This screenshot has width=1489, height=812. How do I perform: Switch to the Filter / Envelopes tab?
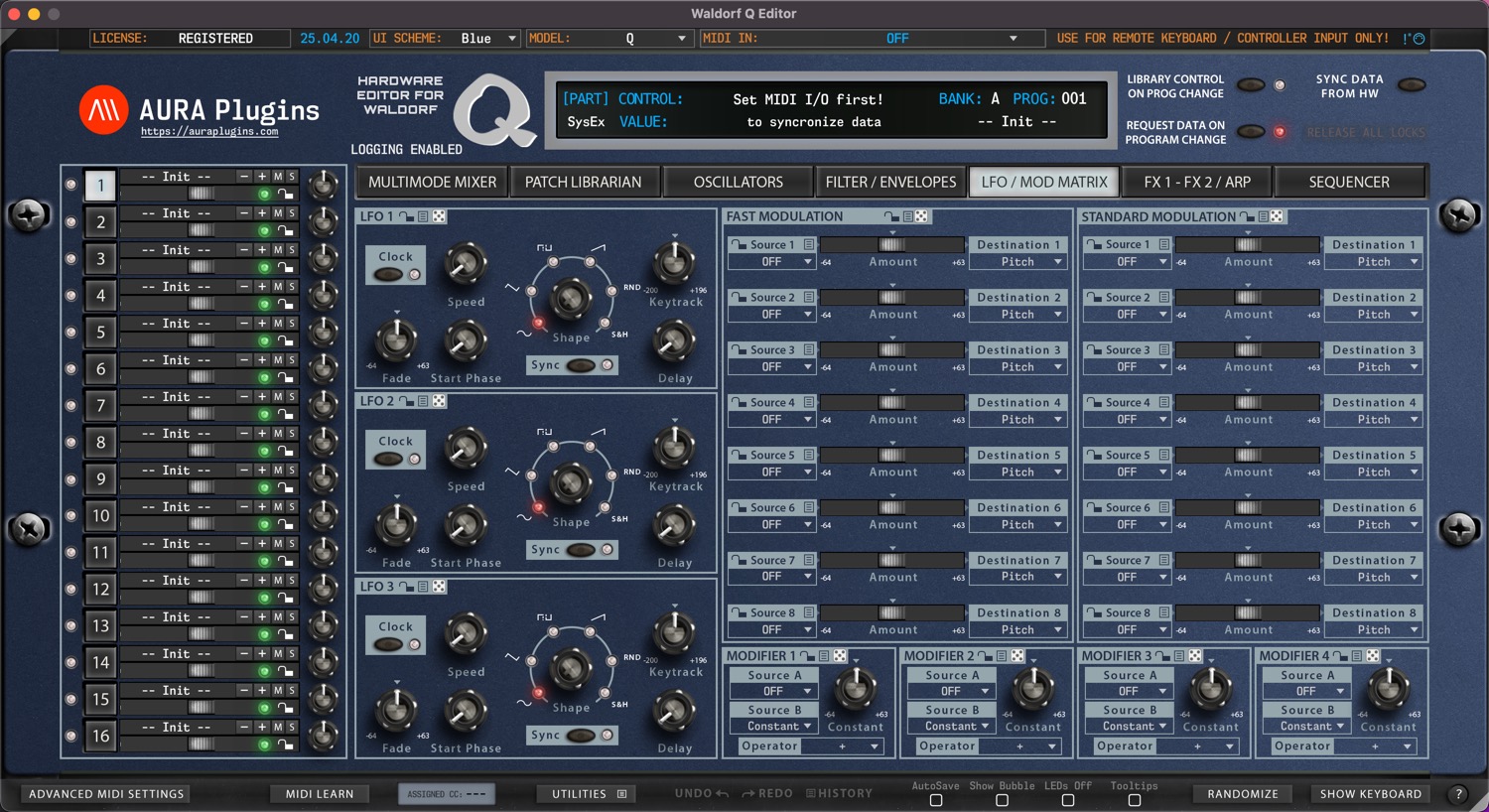tap(890, 182)
